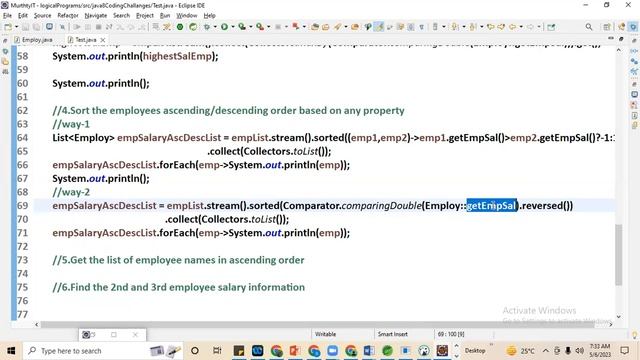Click highlighted getEmpSal text on line 69

tap(491, 205)
